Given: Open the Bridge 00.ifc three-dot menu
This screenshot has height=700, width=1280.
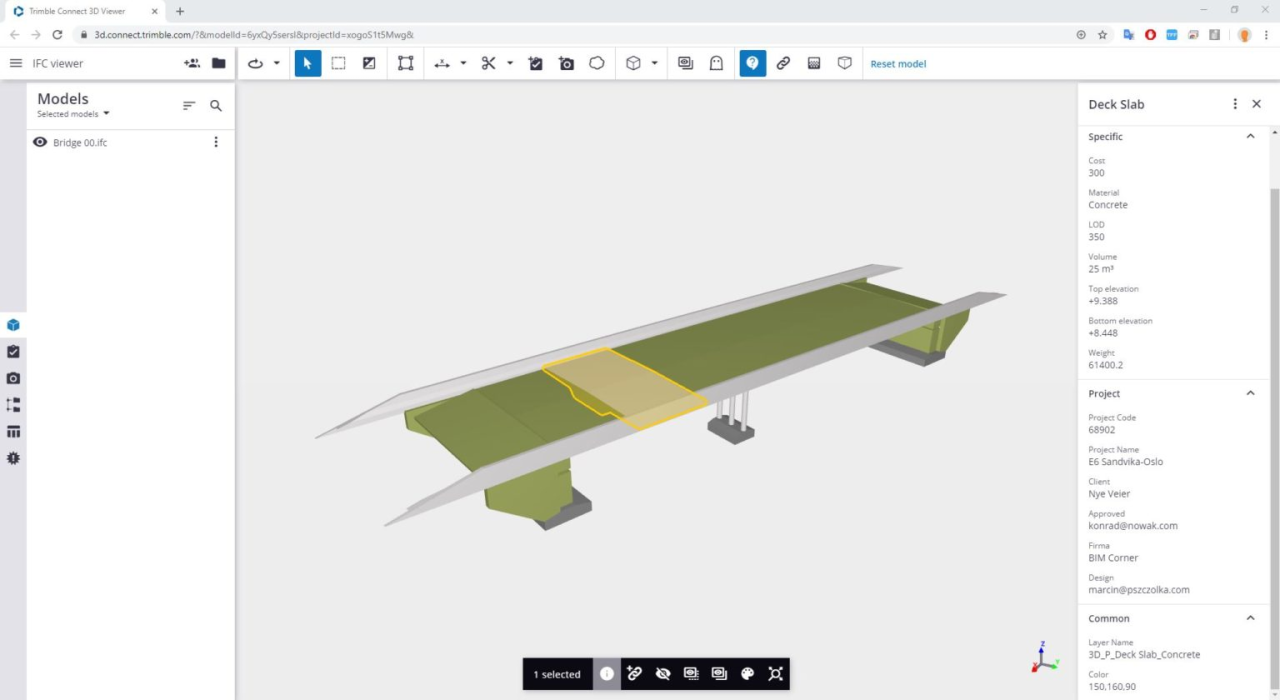Looking at the screenshot, I should click(x=216, y=142).
